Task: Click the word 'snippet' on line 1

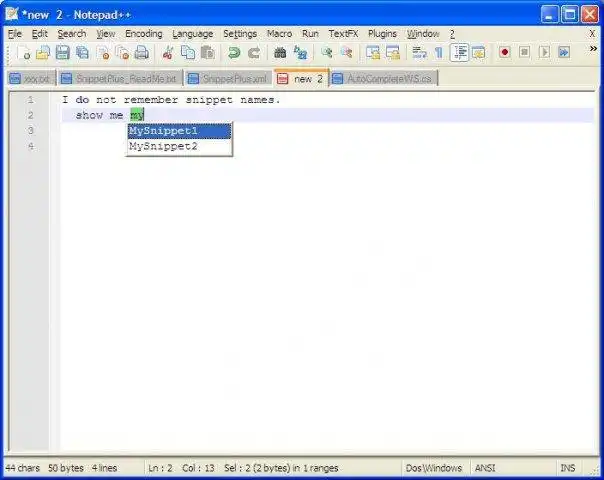Action: pyautogui.click(x=209, y=100)
